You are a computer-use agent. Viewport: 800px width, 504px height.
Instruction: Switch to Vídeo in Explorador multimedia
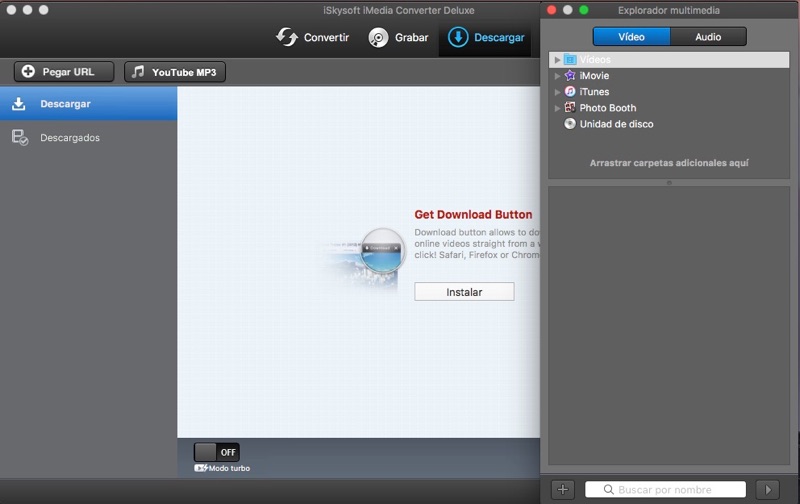(631, 37)
